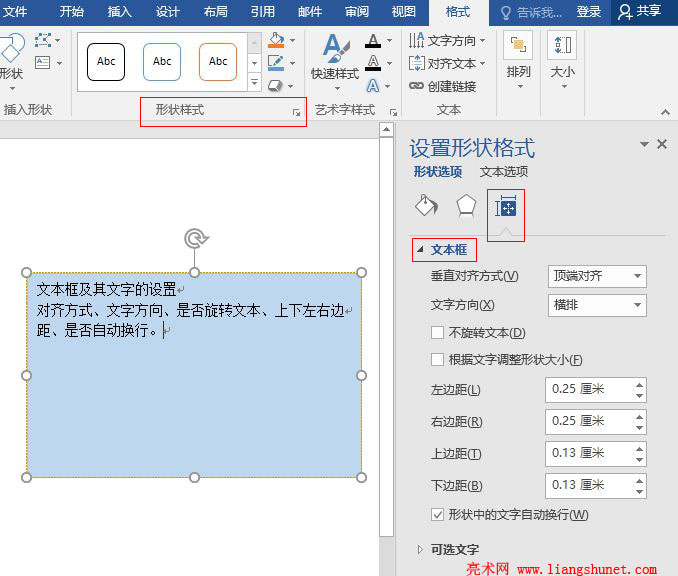The width and height of the screenshot is (678, 576).
Task: Switch to the 布局 tab
Action: [x=215, y=12]
